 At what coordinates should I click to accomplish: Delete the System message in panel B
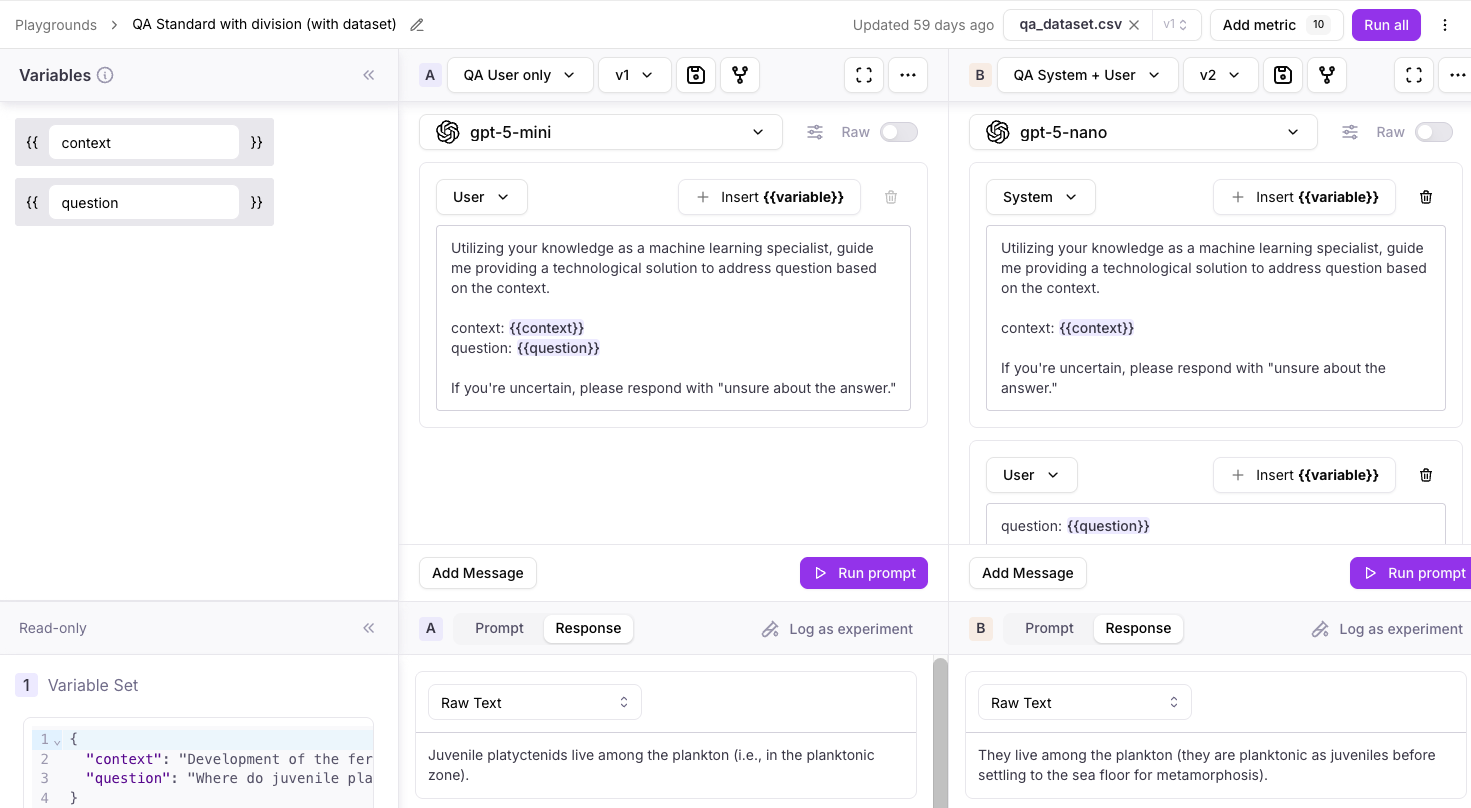pyautogui.click(x=1426, y=197)
